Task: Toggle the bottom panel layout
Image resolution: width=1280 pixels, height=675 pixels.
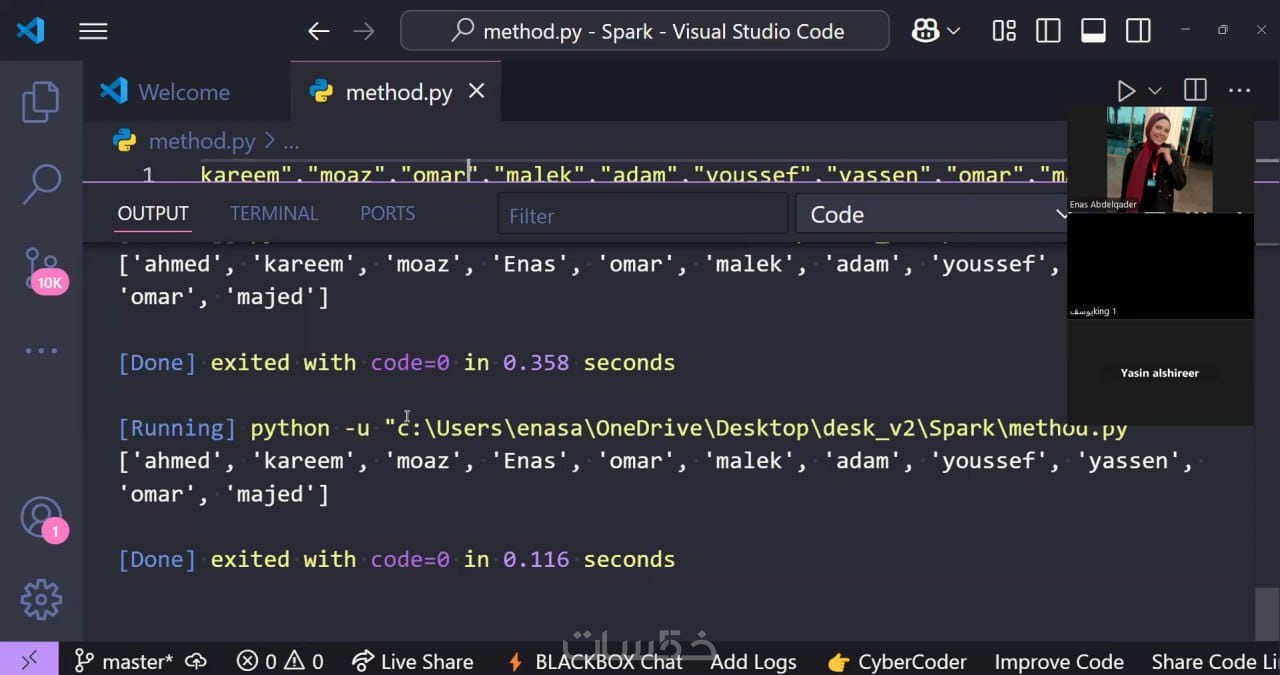Action: [x=1093, y=31]
